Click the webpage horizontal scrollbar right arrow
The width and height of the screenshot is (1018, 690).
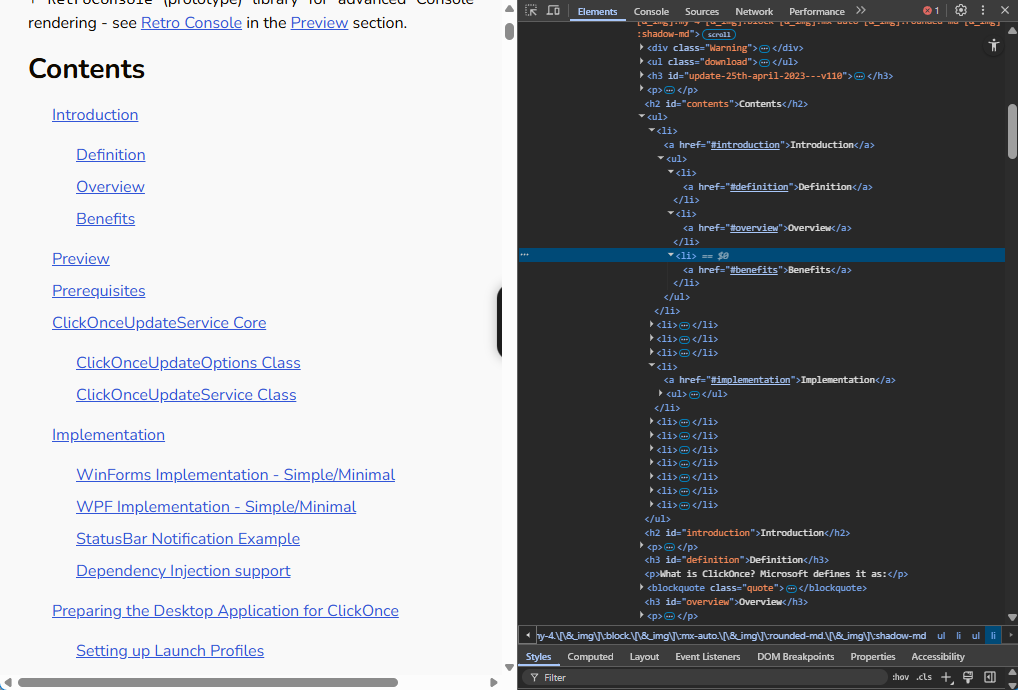point(493,682)
